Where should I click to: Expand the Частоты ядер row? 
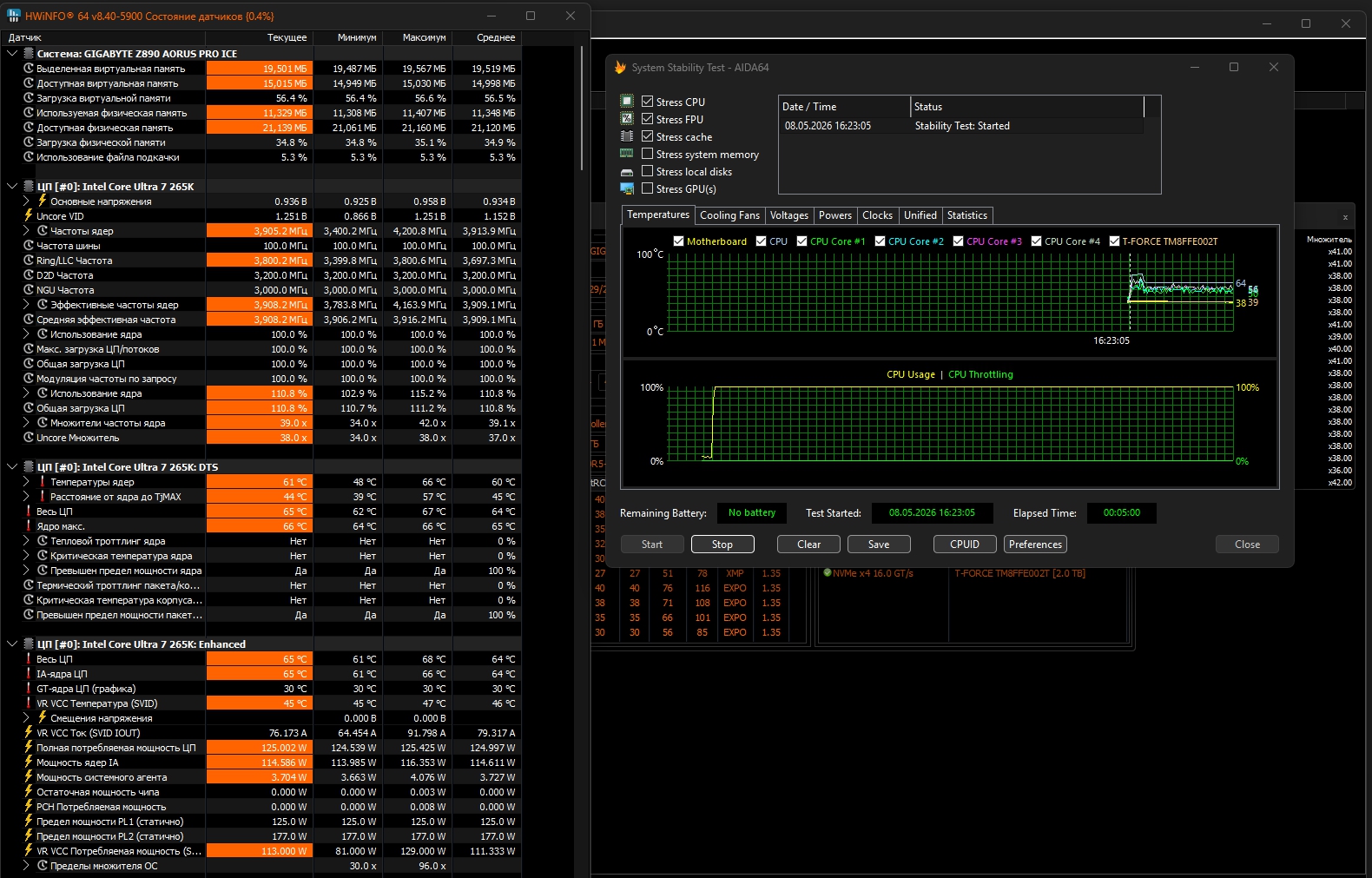coord(26,231)
